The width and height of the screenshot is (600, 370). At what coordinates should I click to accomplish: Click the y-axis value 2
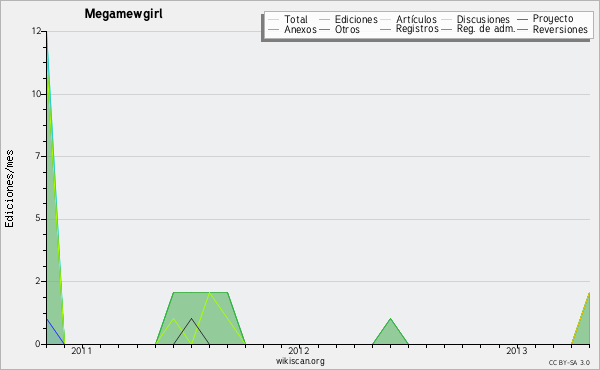38,281
